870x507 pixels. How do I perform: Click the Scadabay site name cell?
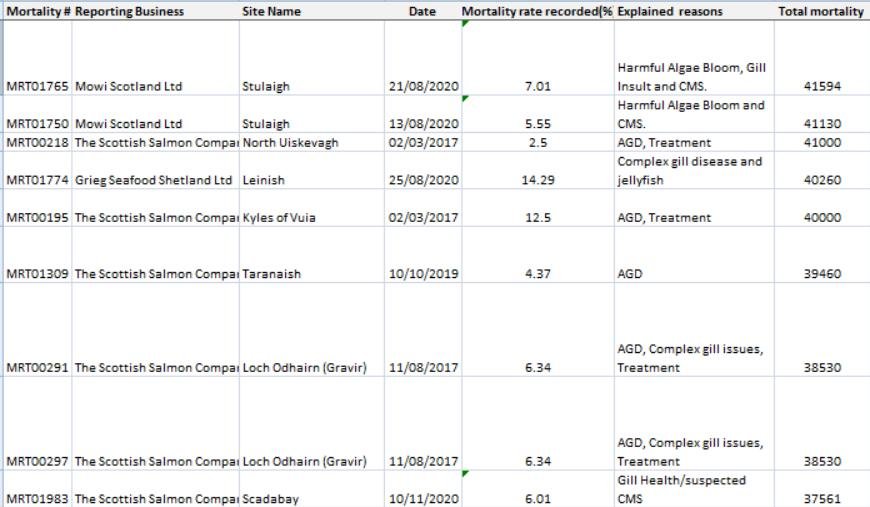[269, 499]
